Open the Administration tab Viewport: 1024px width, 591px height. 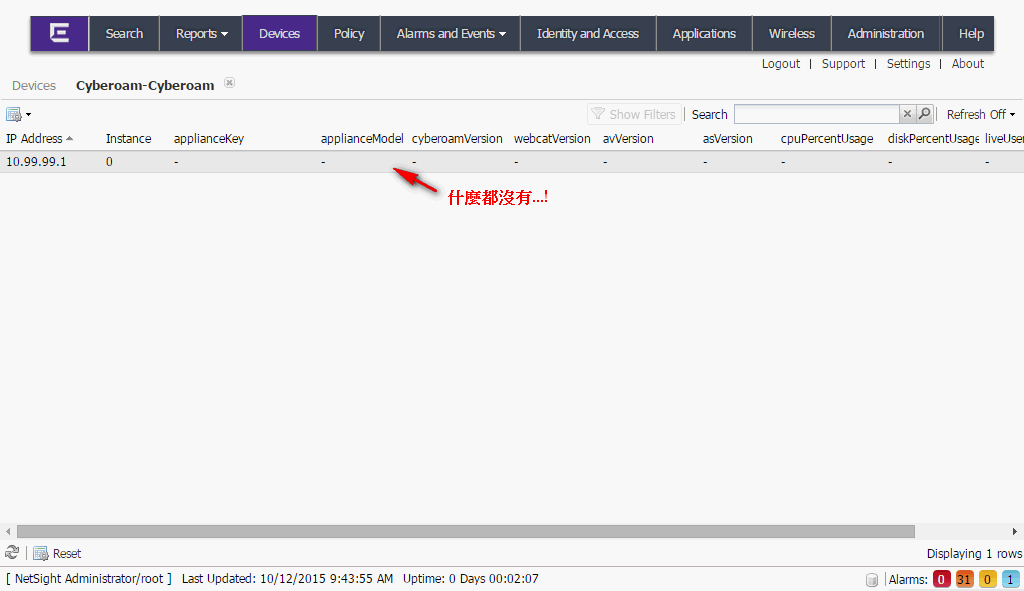click(x=886, y=33)
